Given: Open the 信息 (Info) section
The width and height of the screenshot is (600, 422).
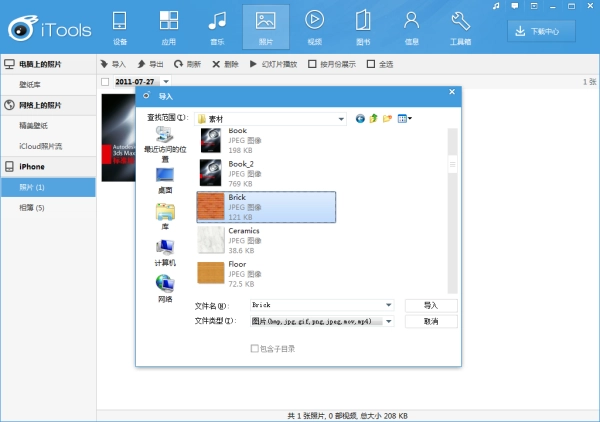Looking at the screenshot, I should pyautogui.click(x=412, y=28).
